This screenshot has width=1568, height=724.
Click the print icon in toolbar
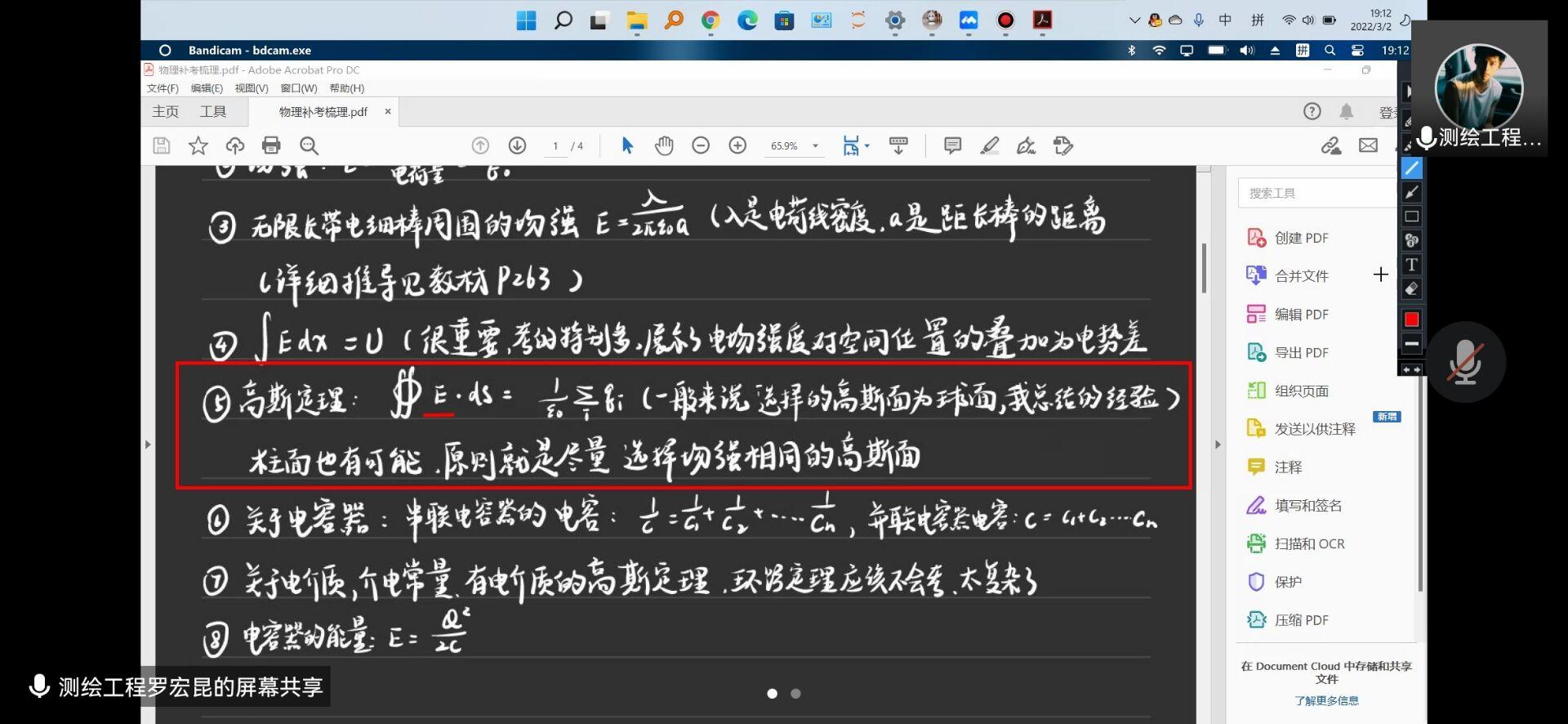pos(271,145)
